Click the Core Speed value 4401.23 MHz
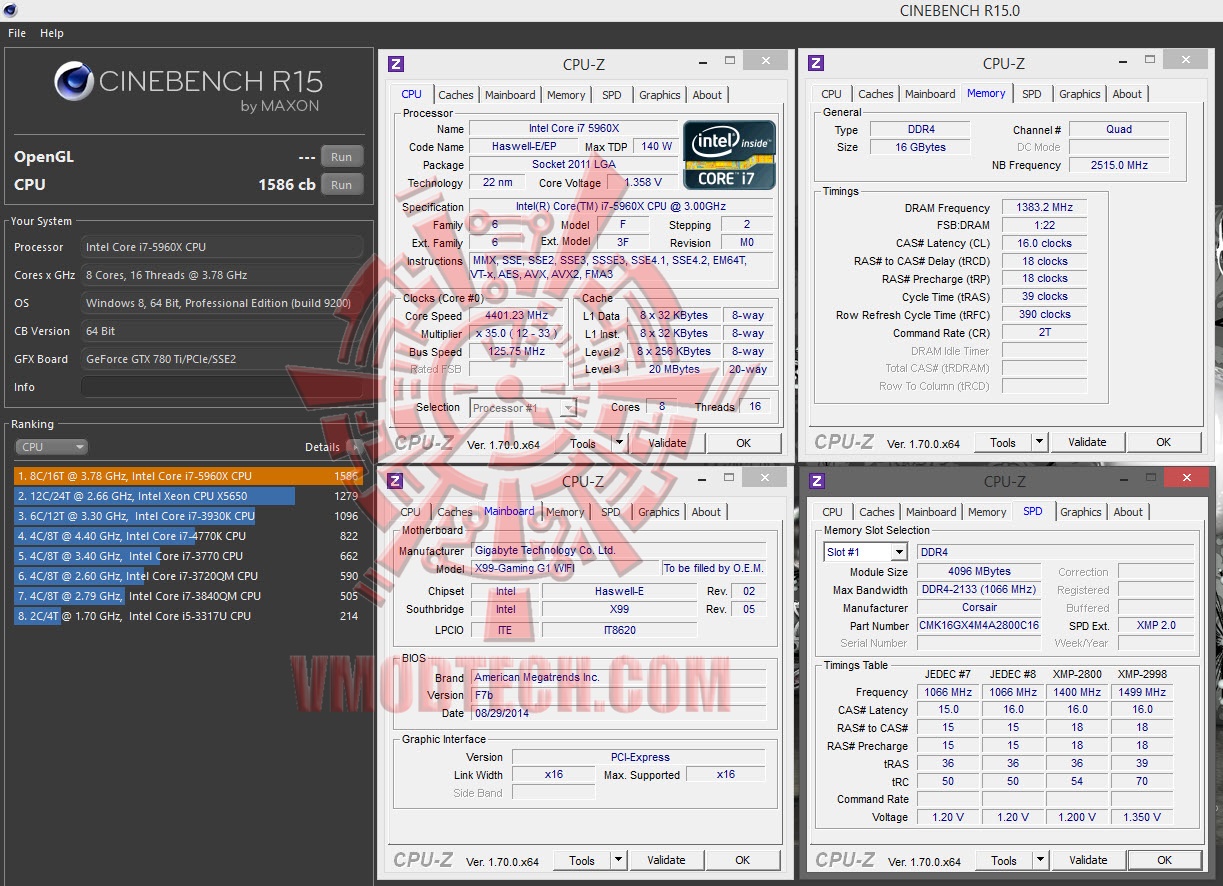The width and height of the screenshot is (1223, 886). coord(517,316)
